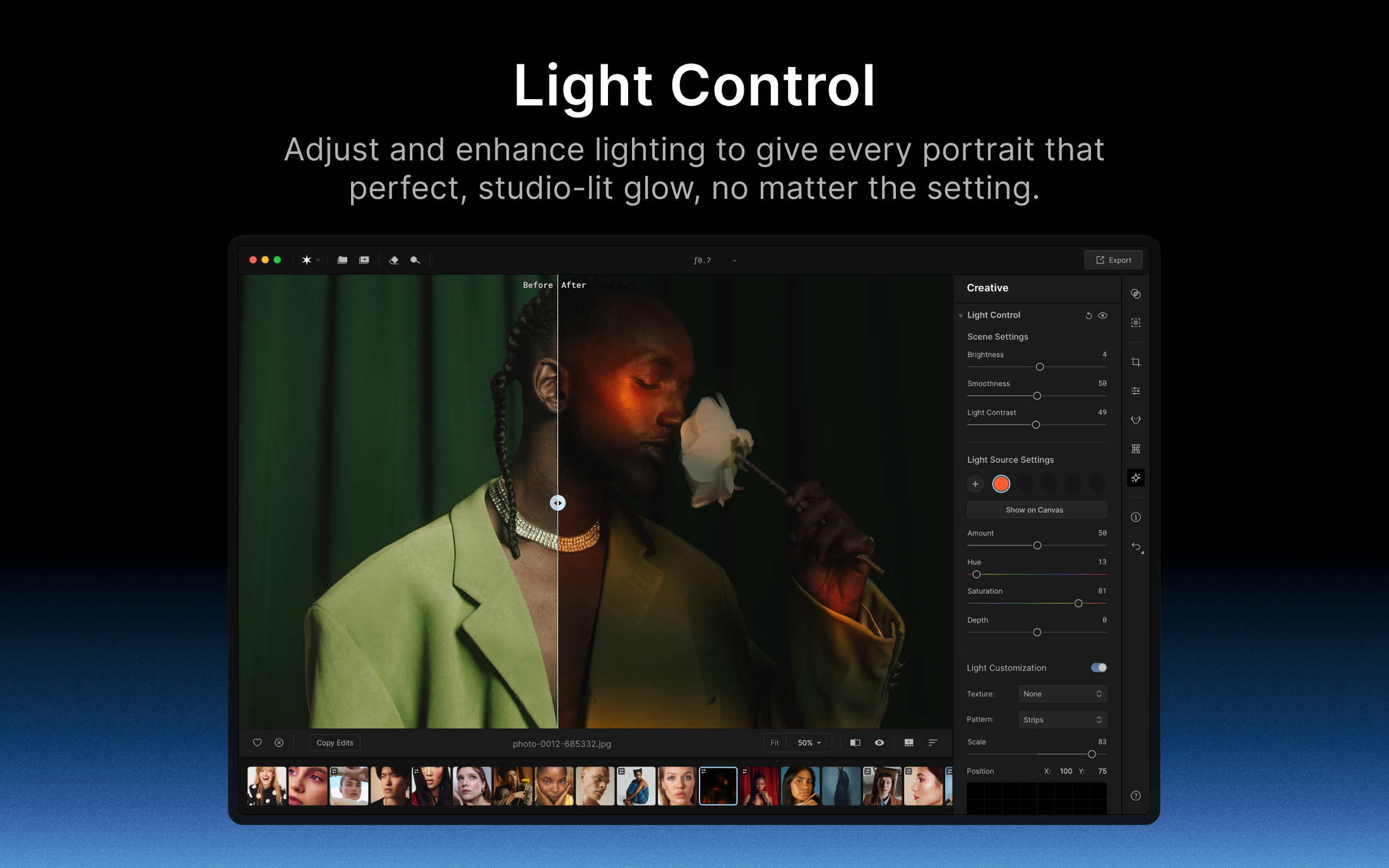Select the orange light source color swatch
The image size is (1389, 868).
point(1001,484)
